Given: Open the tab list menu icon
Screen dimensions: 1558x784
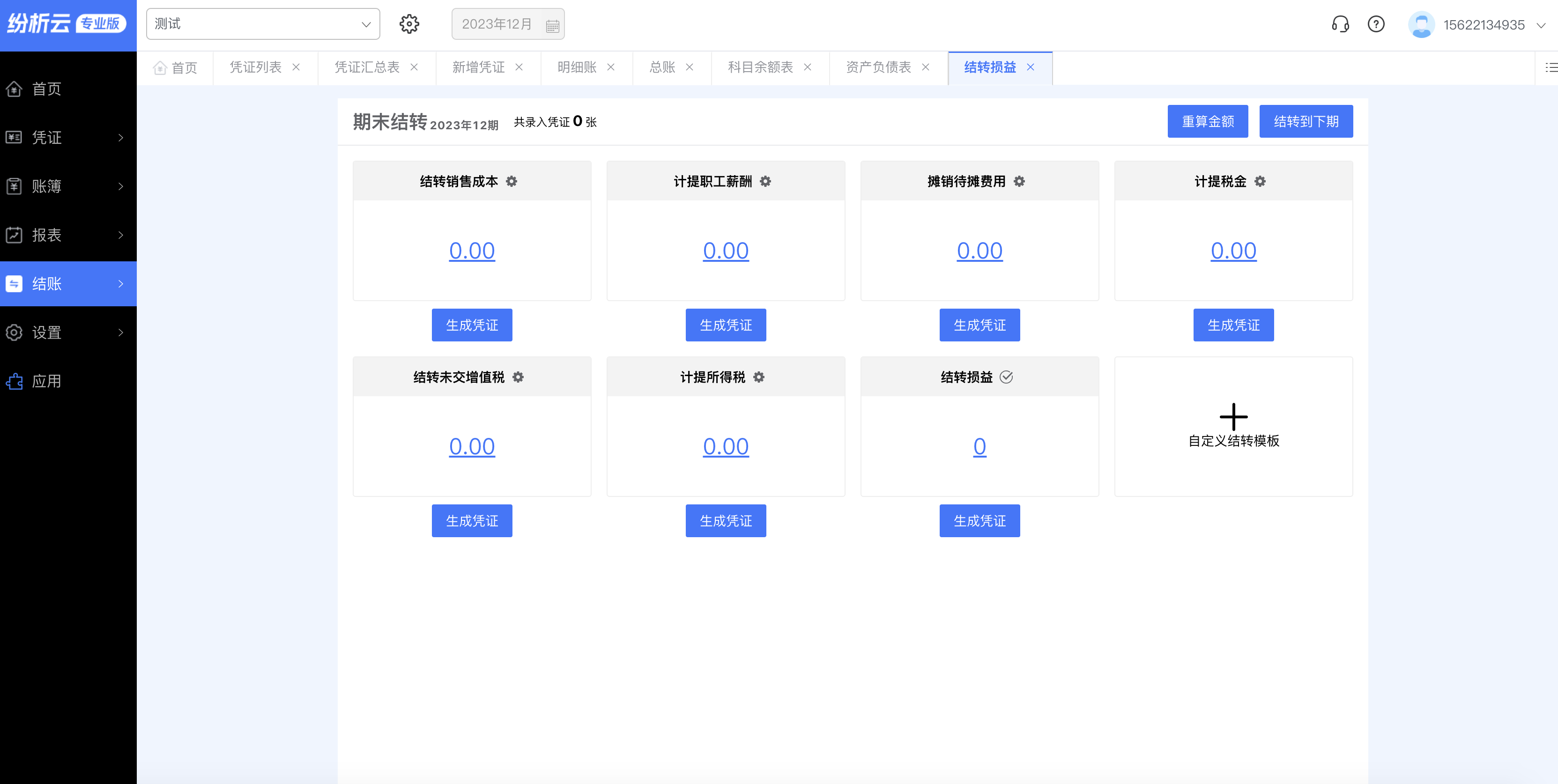Looking at the screenshot, I should pos(1551,68).
